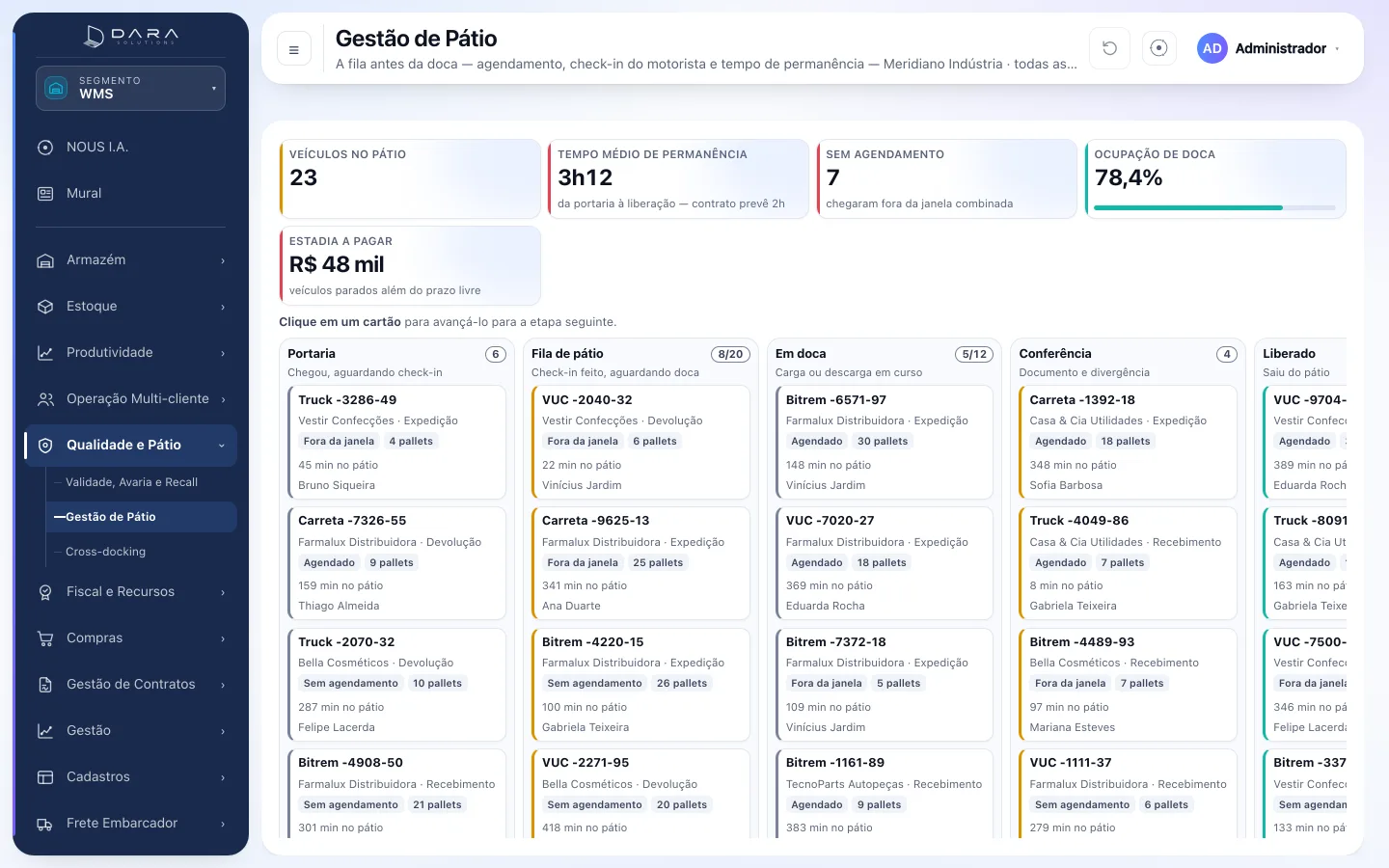
Task: Advance the Bitrem -4489-93 card
Action: pos(1129,685)
